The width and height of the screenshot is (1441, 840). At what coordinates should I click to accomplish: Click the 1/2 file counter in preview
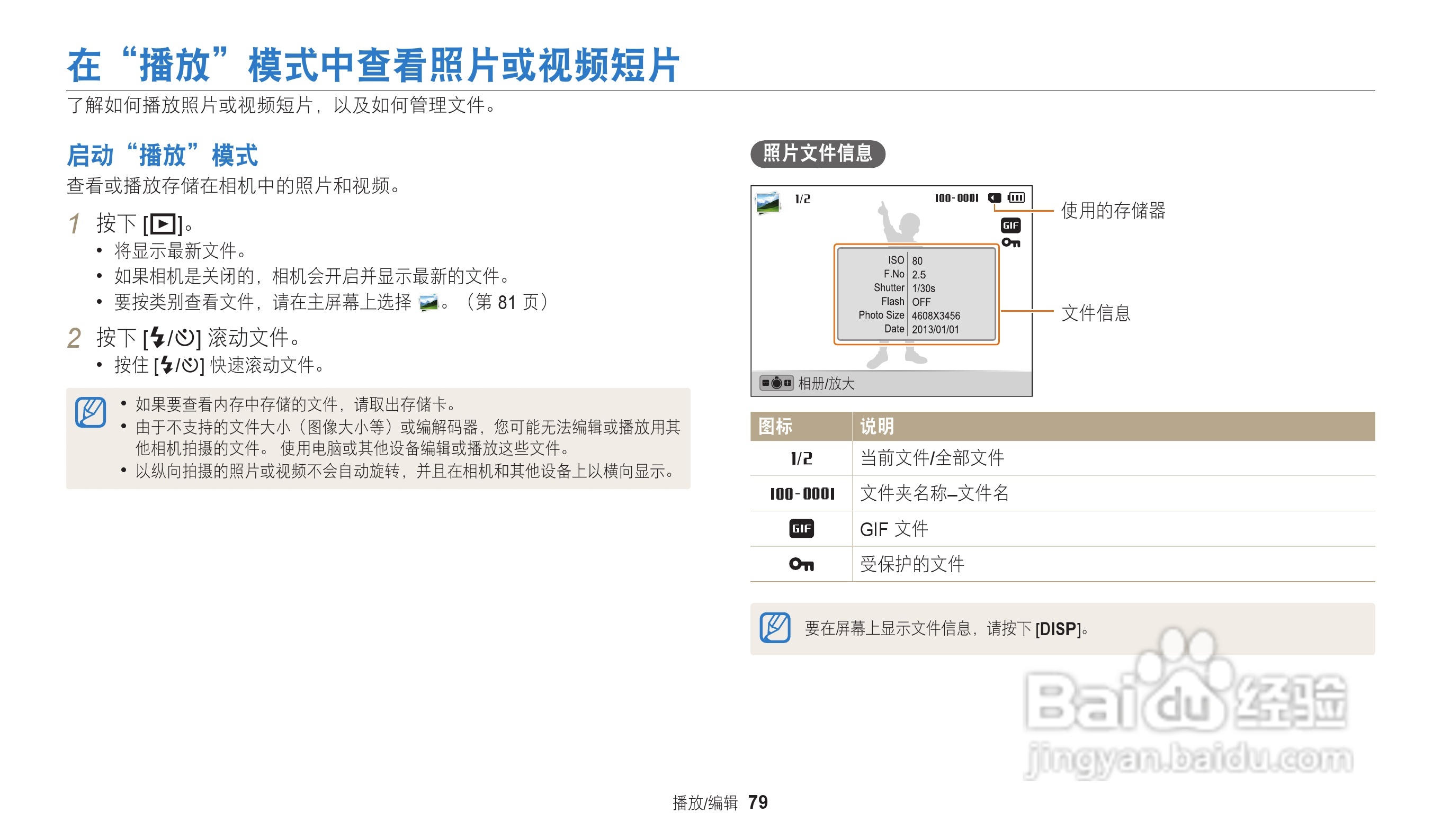[x=803, y=199]
